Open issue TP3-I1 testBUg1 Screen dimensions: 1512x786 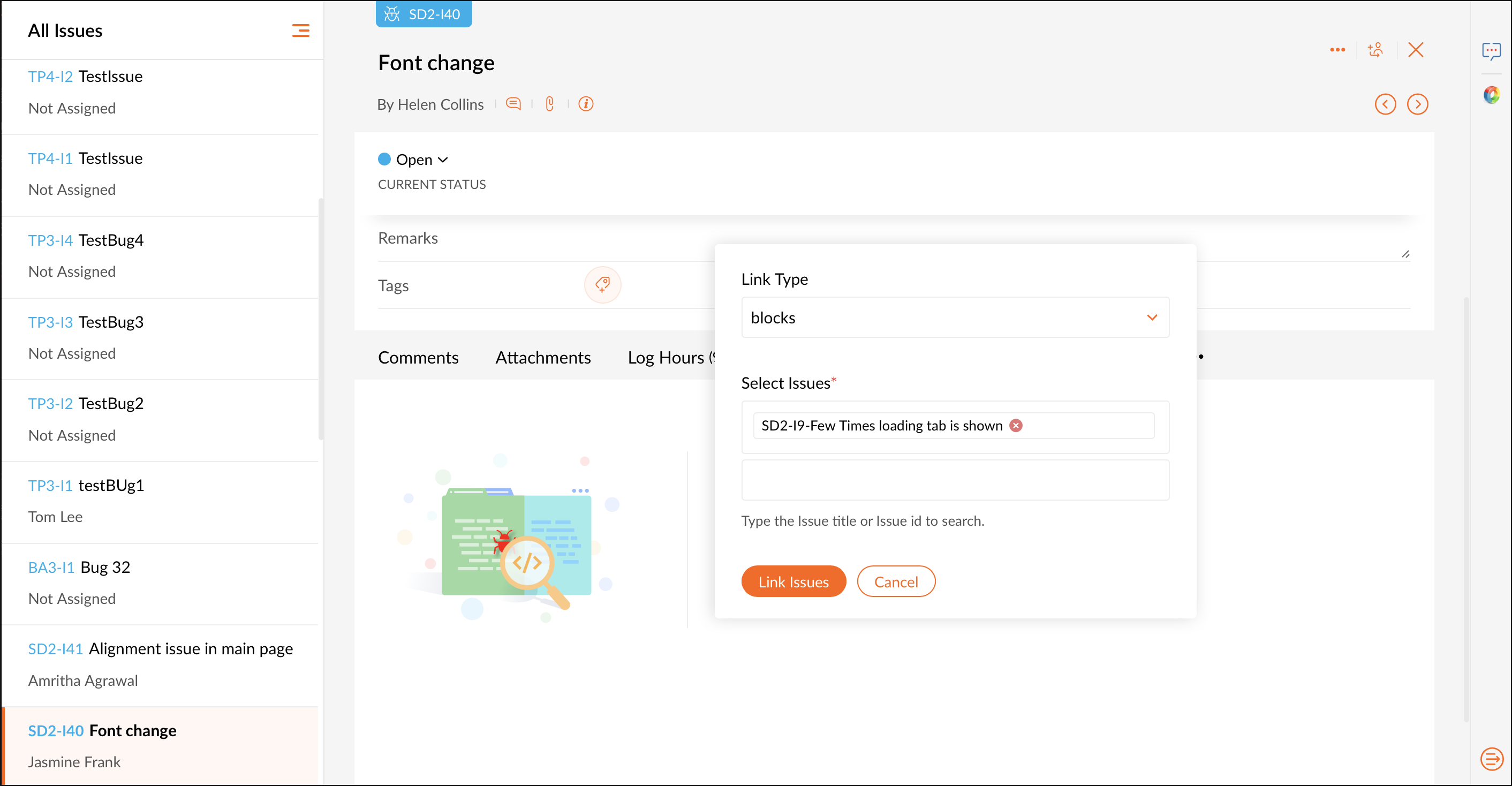click(160, 501)
